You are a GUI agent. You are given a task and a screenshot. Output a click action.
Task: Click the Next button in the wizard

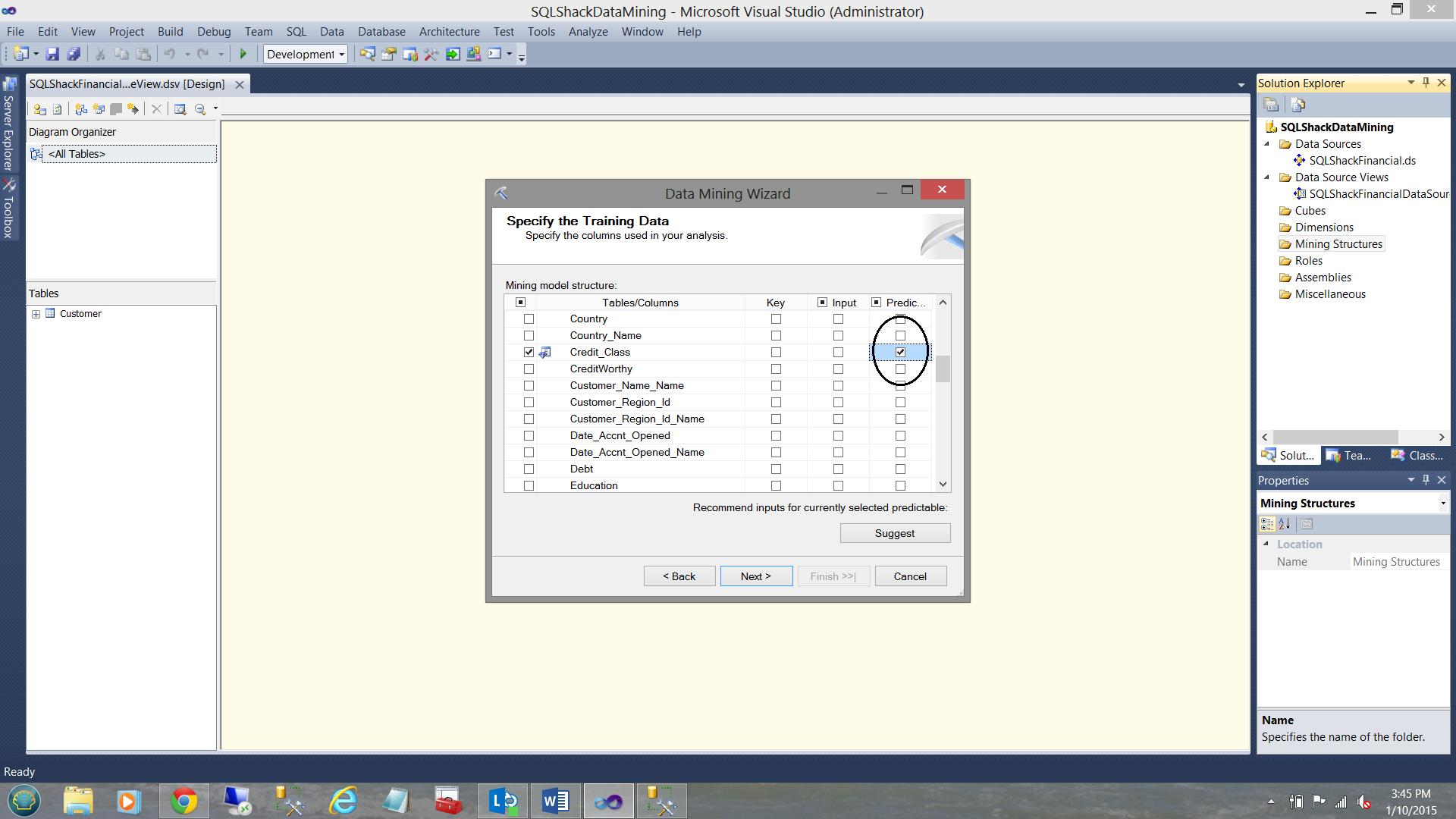pos(755,576)
